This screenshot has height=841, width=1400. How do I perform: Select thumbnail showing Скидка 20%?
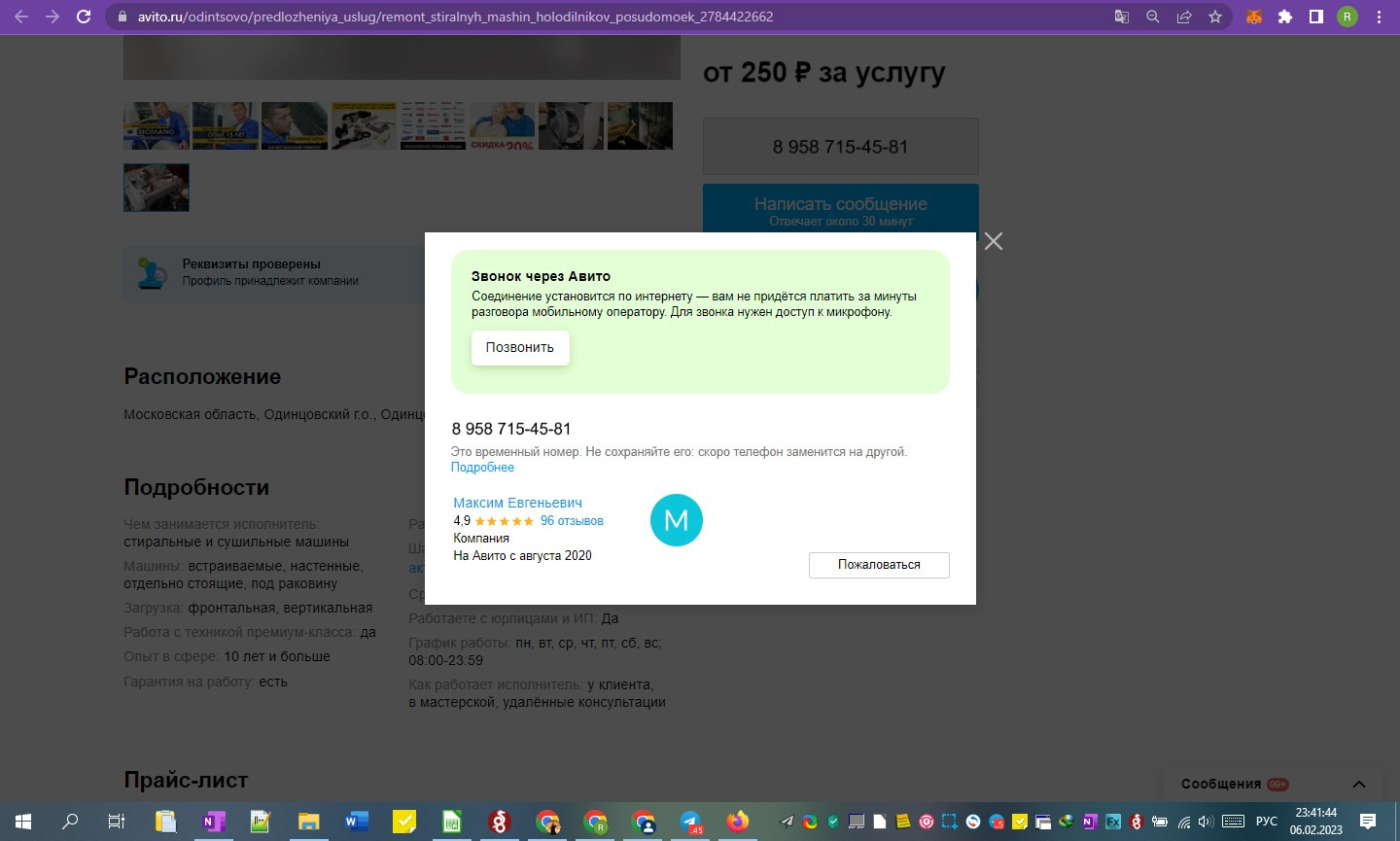502,125
